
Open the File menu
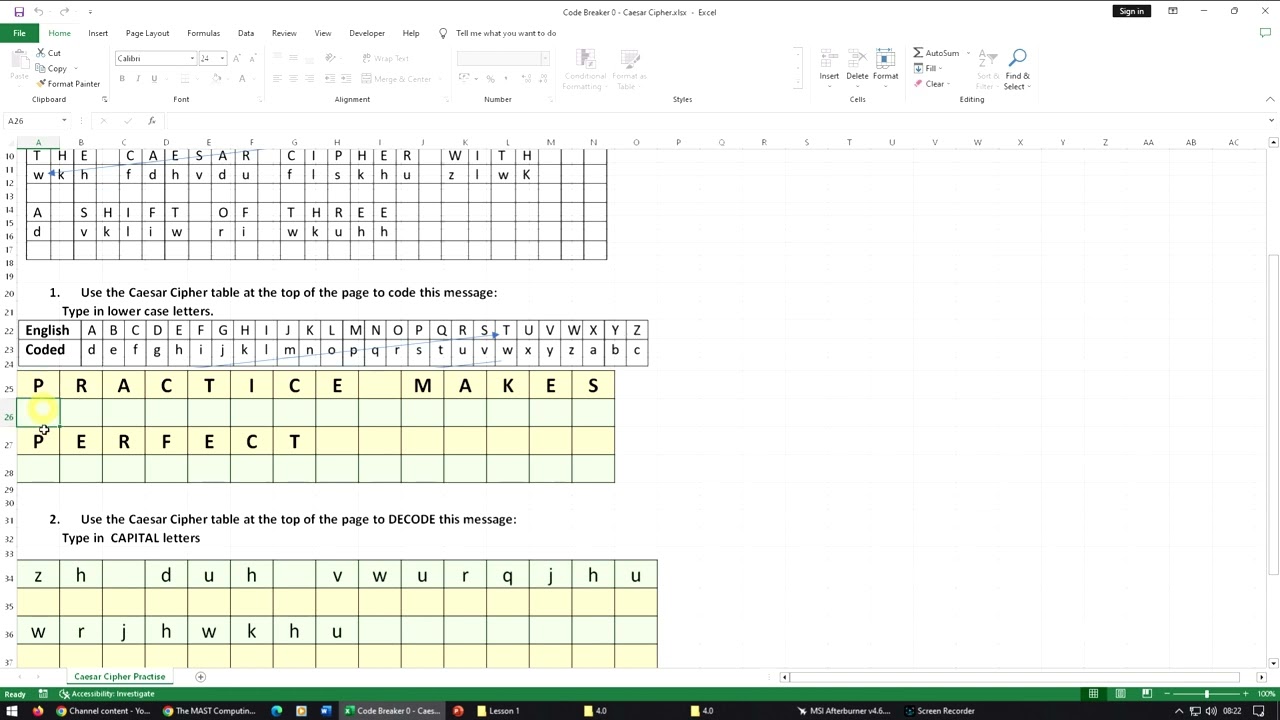coord(19,33)
